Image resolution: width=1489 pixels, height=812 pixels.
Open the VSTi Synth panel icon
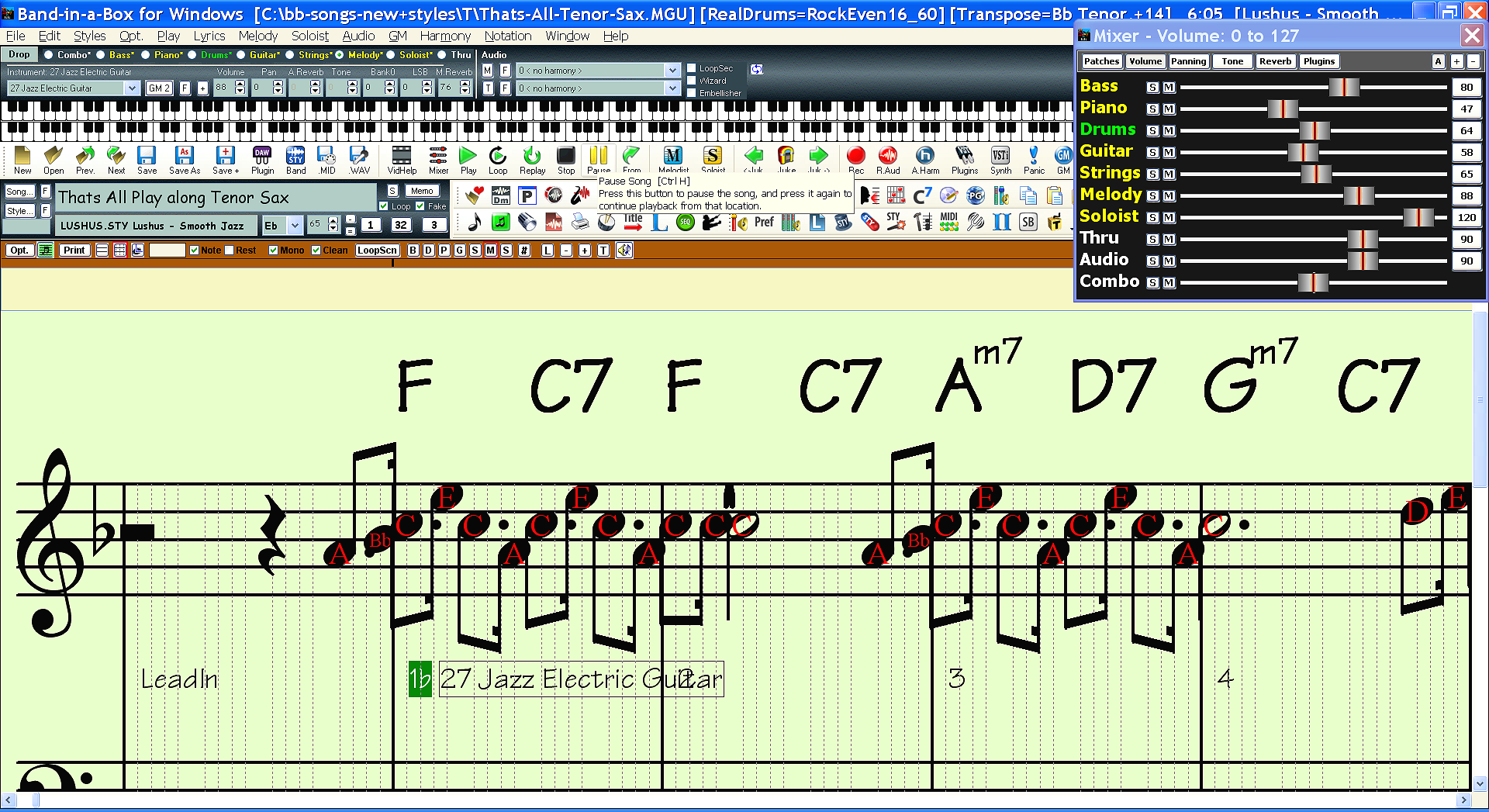coord(1000,159)
